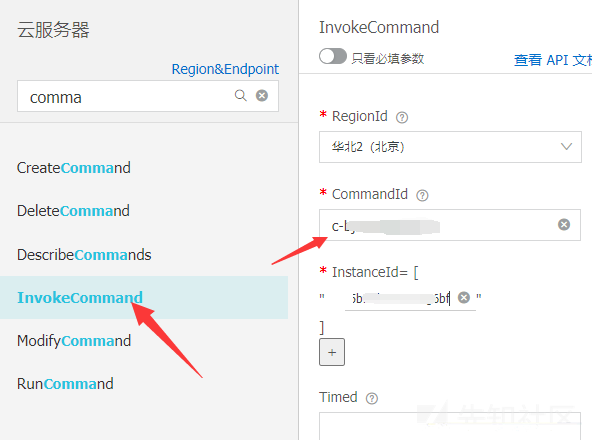This screenshot has width=592, height=440.
Task: Focus the Timed input field
Action: click(x=450, y=426)
